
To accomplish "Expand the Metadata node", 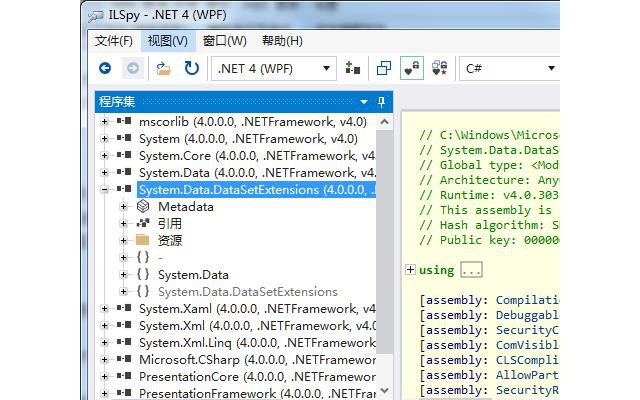I will pyautogui.click(x=123, y=207).
